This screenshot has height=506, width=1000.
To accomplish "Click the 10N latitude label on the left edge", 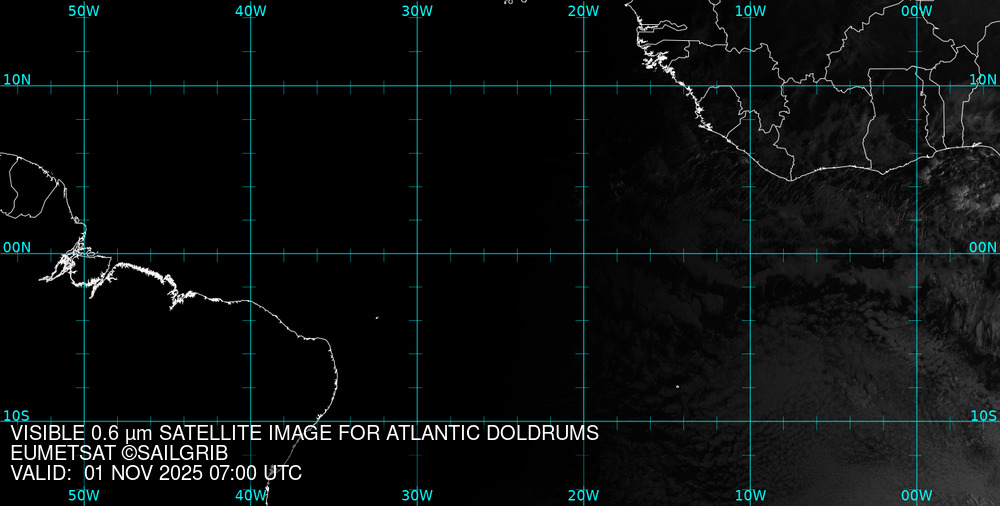I will pyautogui.click(x=16, y=79).
